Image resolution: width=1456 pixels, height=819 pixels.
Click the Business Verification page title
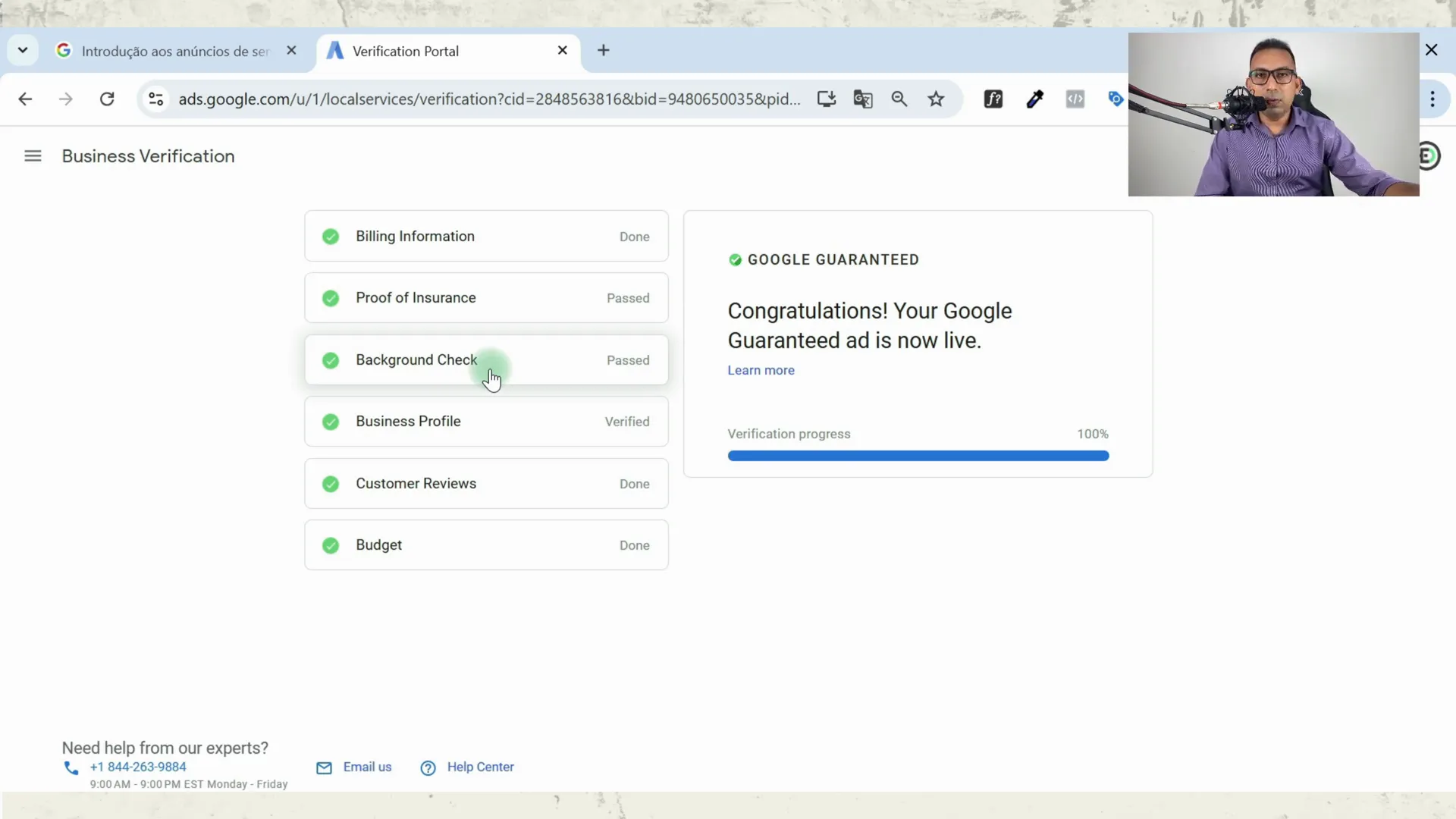coord(149,156)
